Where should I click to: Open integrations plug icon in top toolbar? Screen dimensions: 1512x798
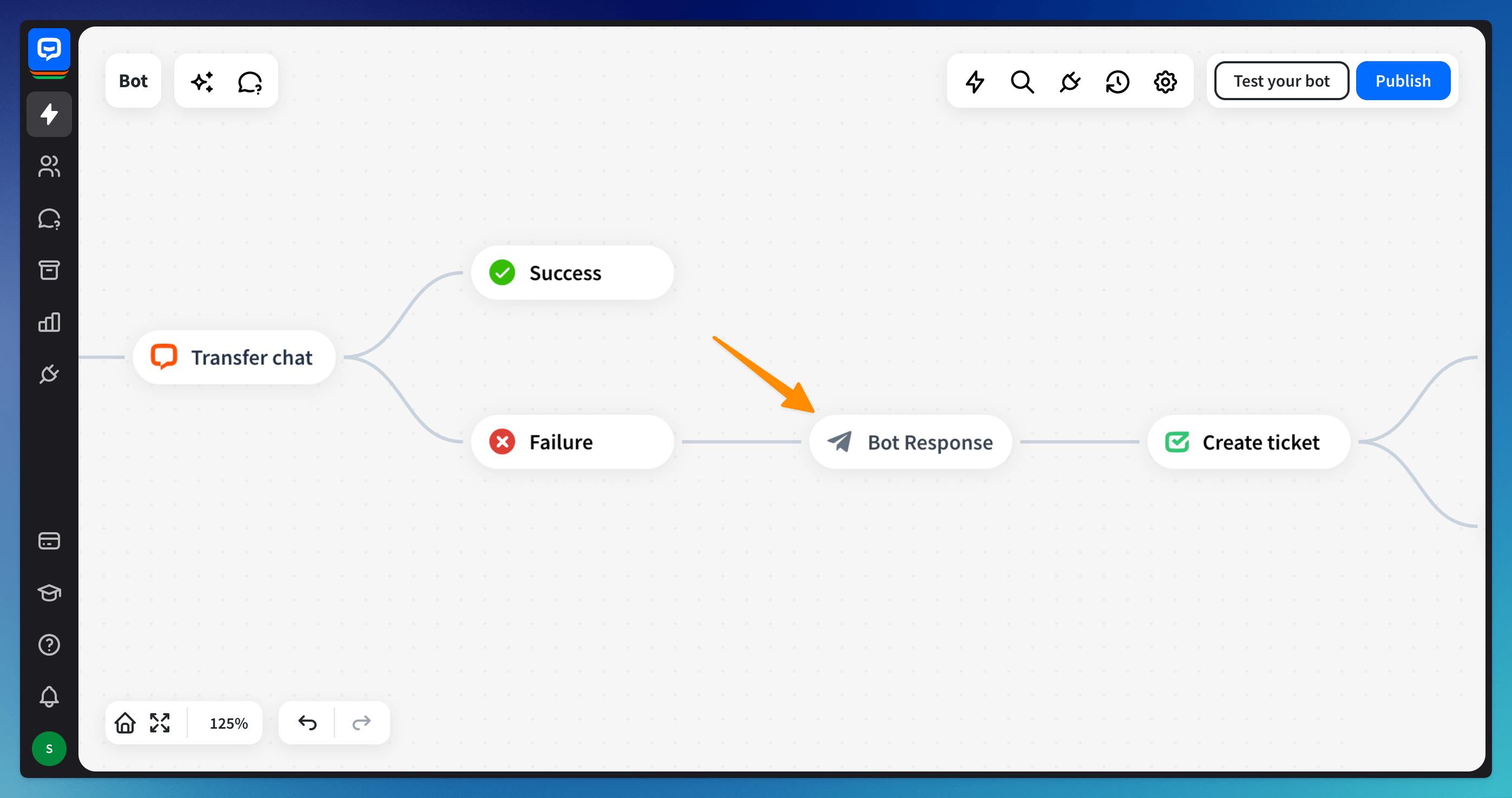[x=1070, y=82]
